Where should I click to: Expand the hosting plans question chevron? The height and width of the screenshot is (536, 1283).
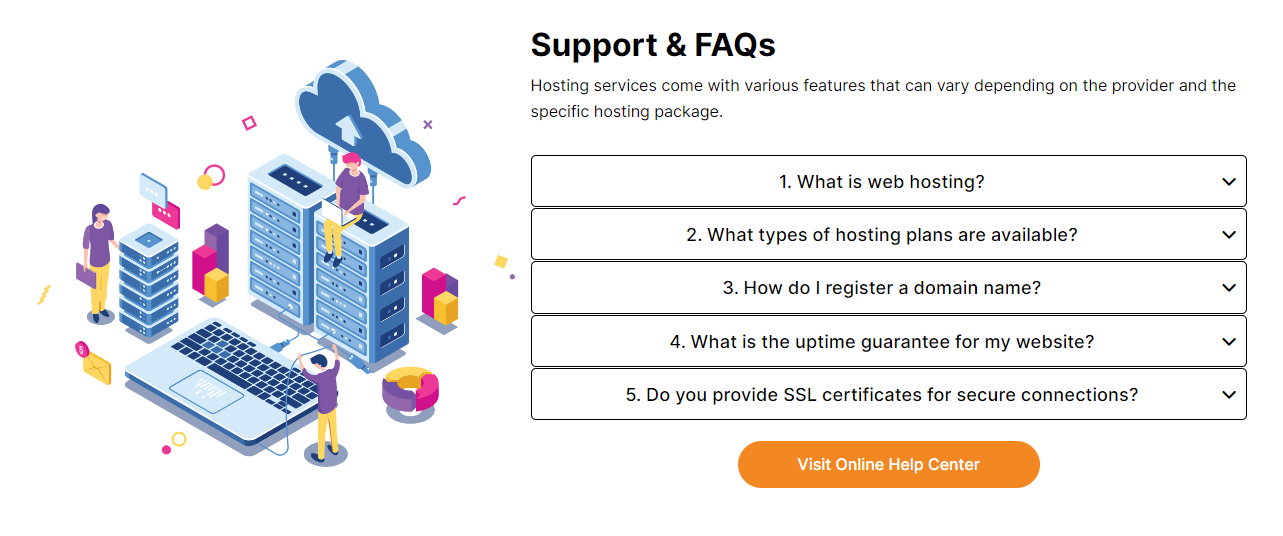(1229, 235)
